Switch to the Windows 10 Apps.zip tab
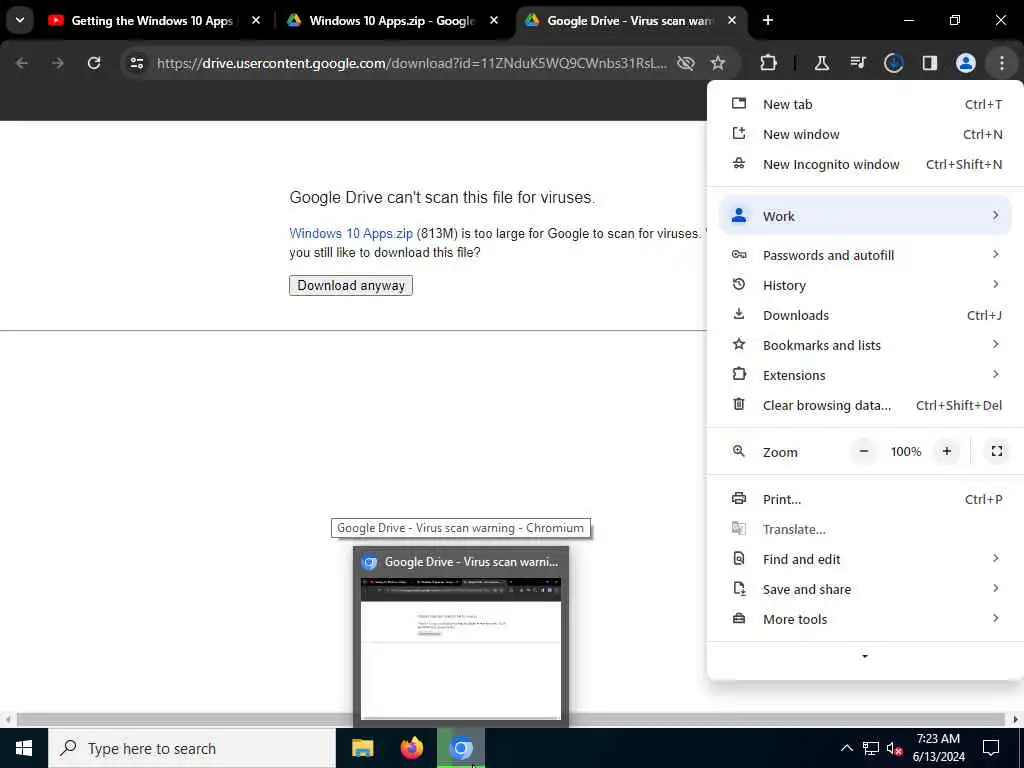1024x768 pixels. [391, 21]
